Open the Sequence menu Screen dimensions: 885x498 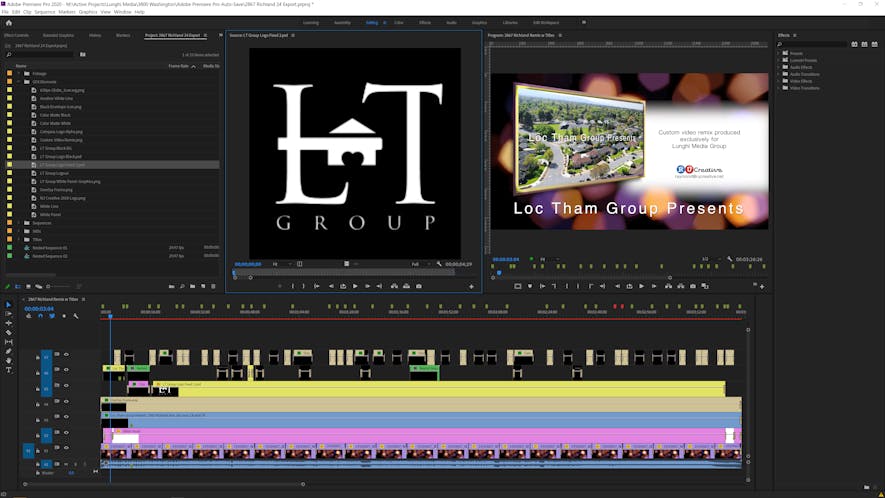click(45, 12)
